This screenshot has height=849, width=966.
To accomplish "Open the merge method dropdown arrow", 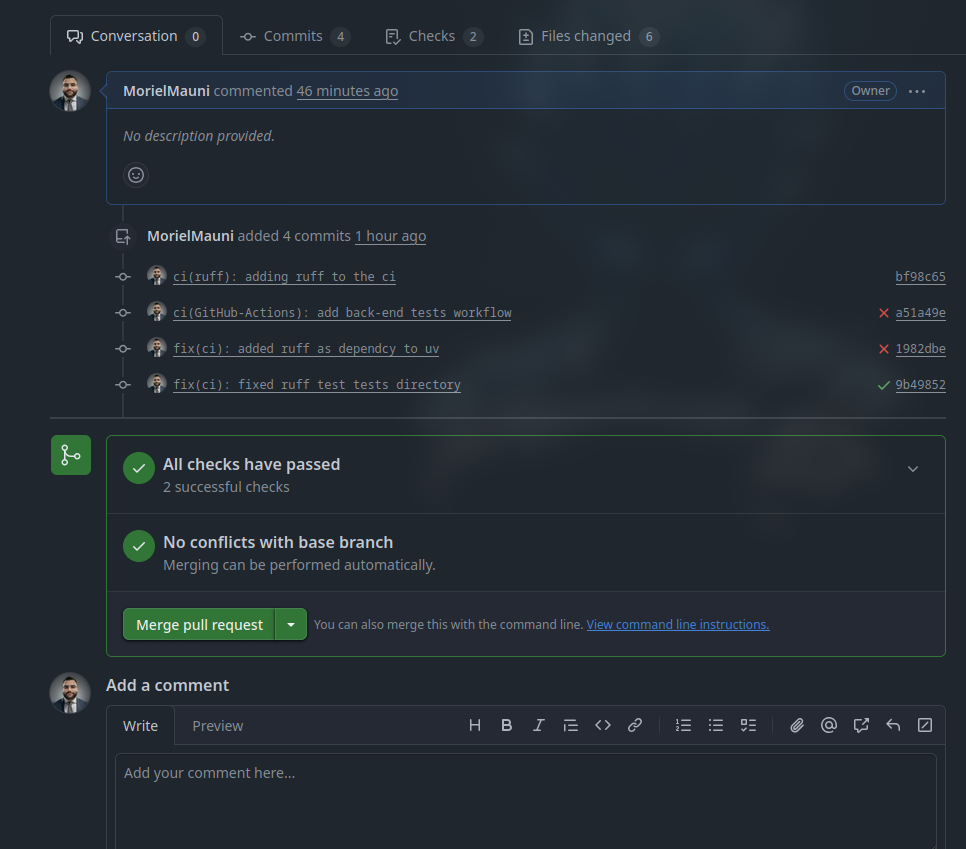I will 291,625.
